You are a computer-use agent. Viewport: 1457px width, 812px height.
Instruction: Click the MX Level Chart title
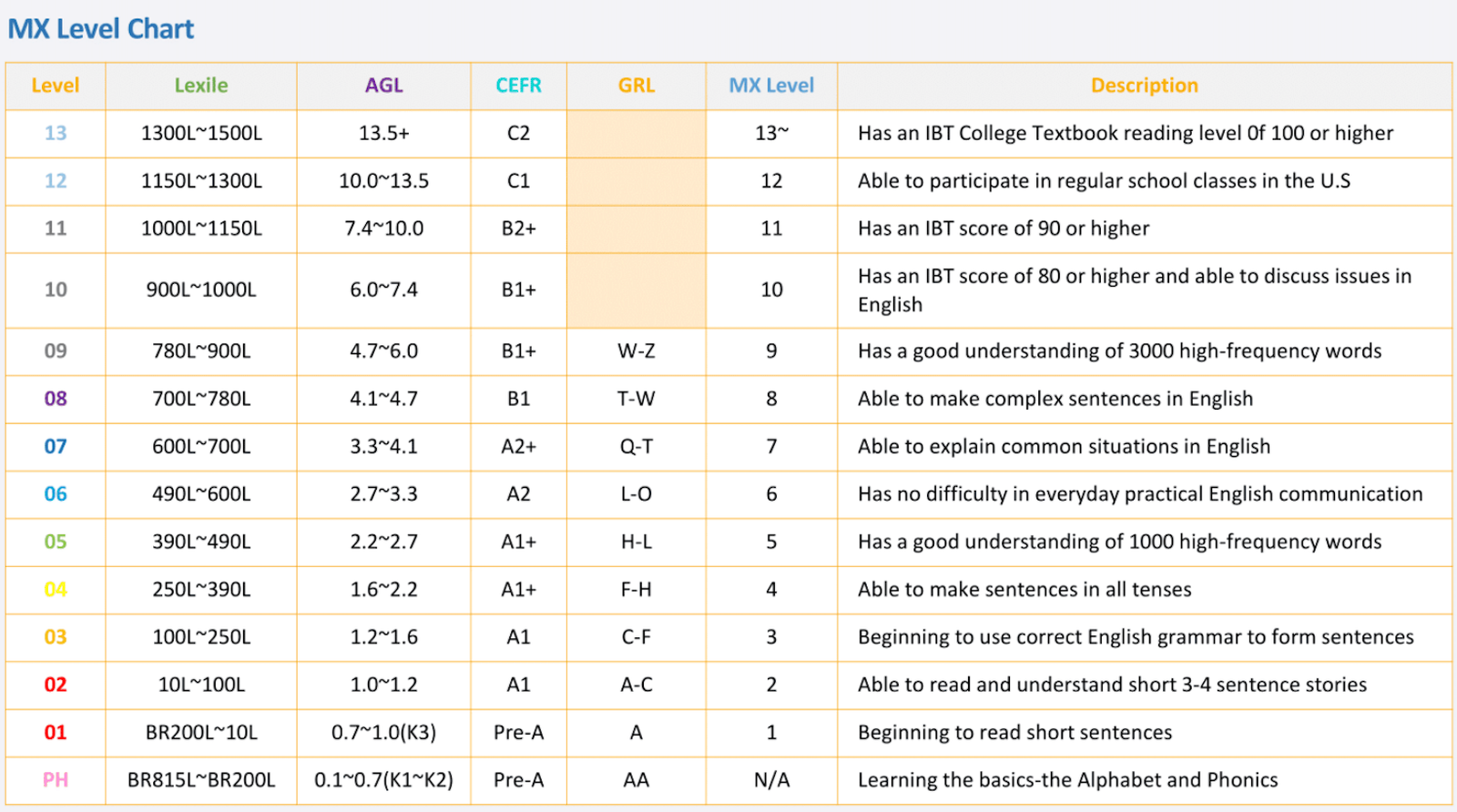(x=101, y=29)
